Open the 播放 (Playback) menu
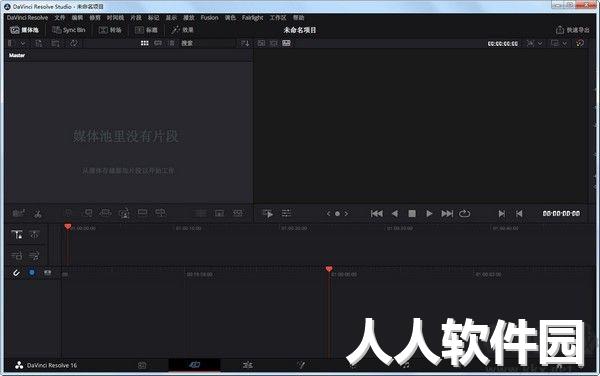Viewport: 600px width, 376px height. click(x=189, y=18)
